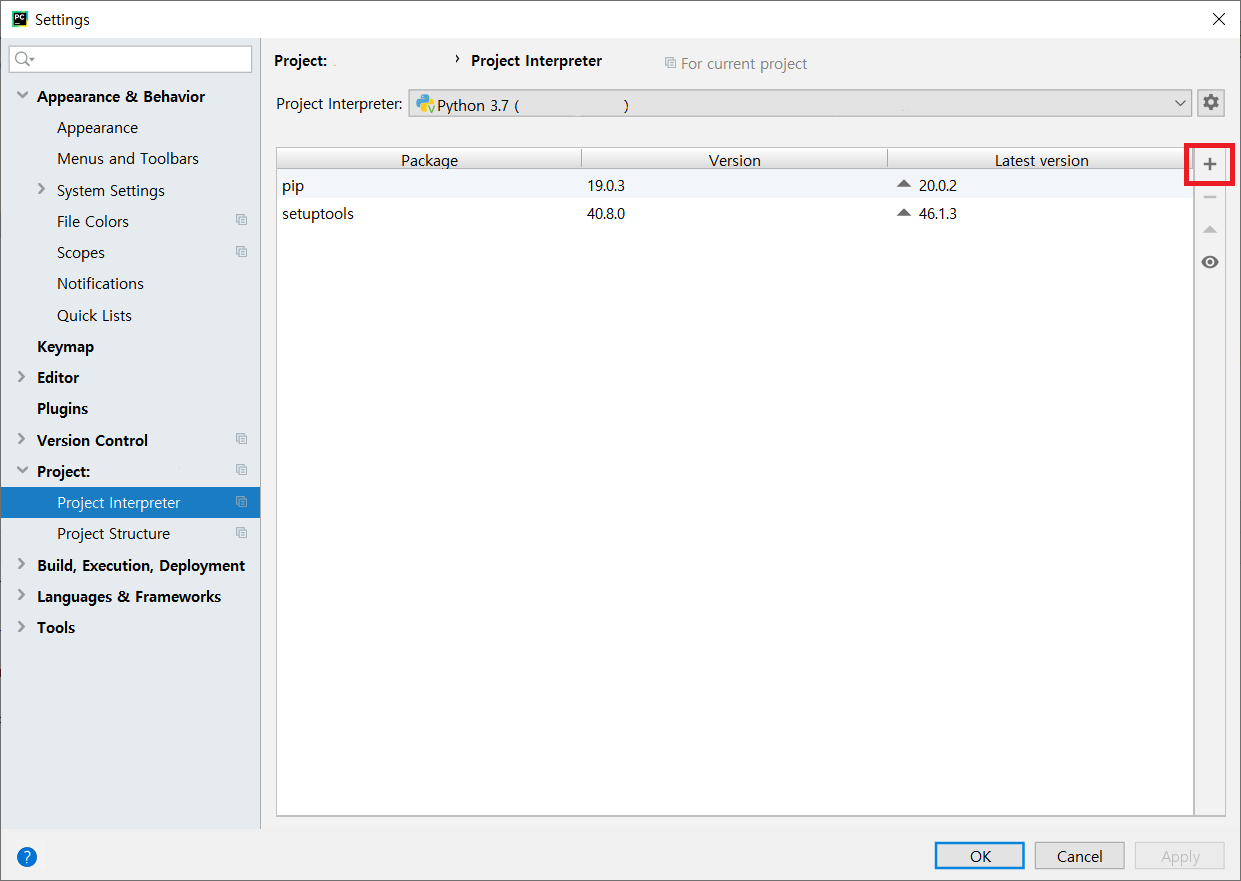Open the help question mark icon
This screenshot has width=1241, height=881.
pyautogui.click(x=27, y=856)
